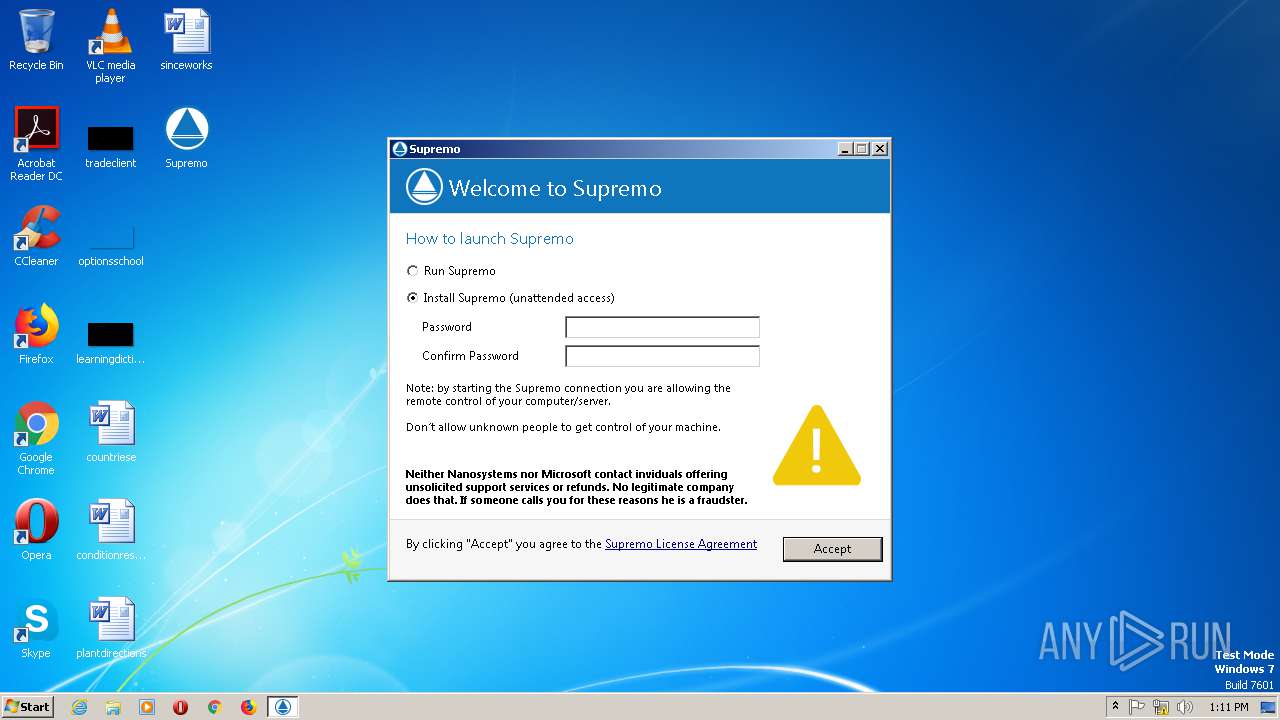Image resolution: width=1280 pixels, height=720 pixels.
Task: Select the countriese Word document
Action: click(110, 432)
